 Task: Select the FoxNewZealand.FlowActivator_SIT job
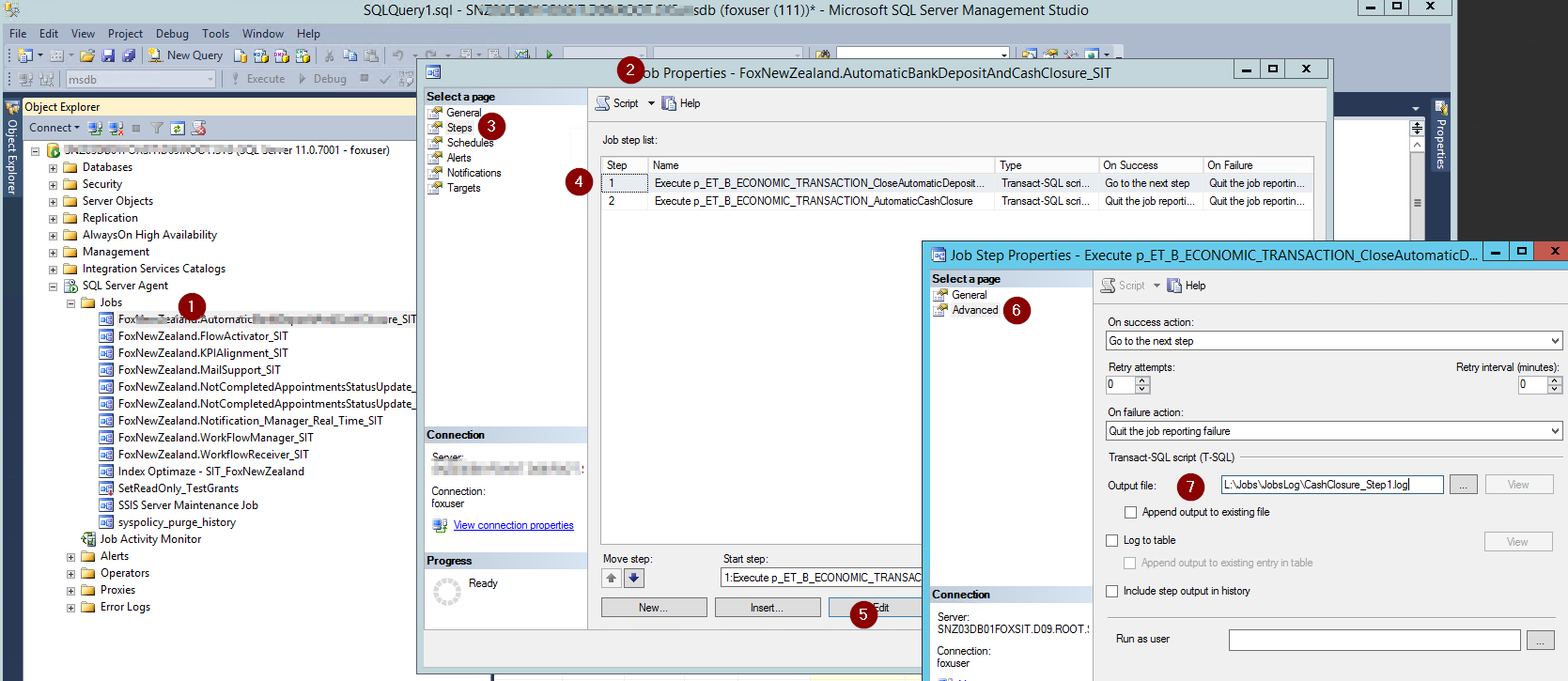click(203, 336)
